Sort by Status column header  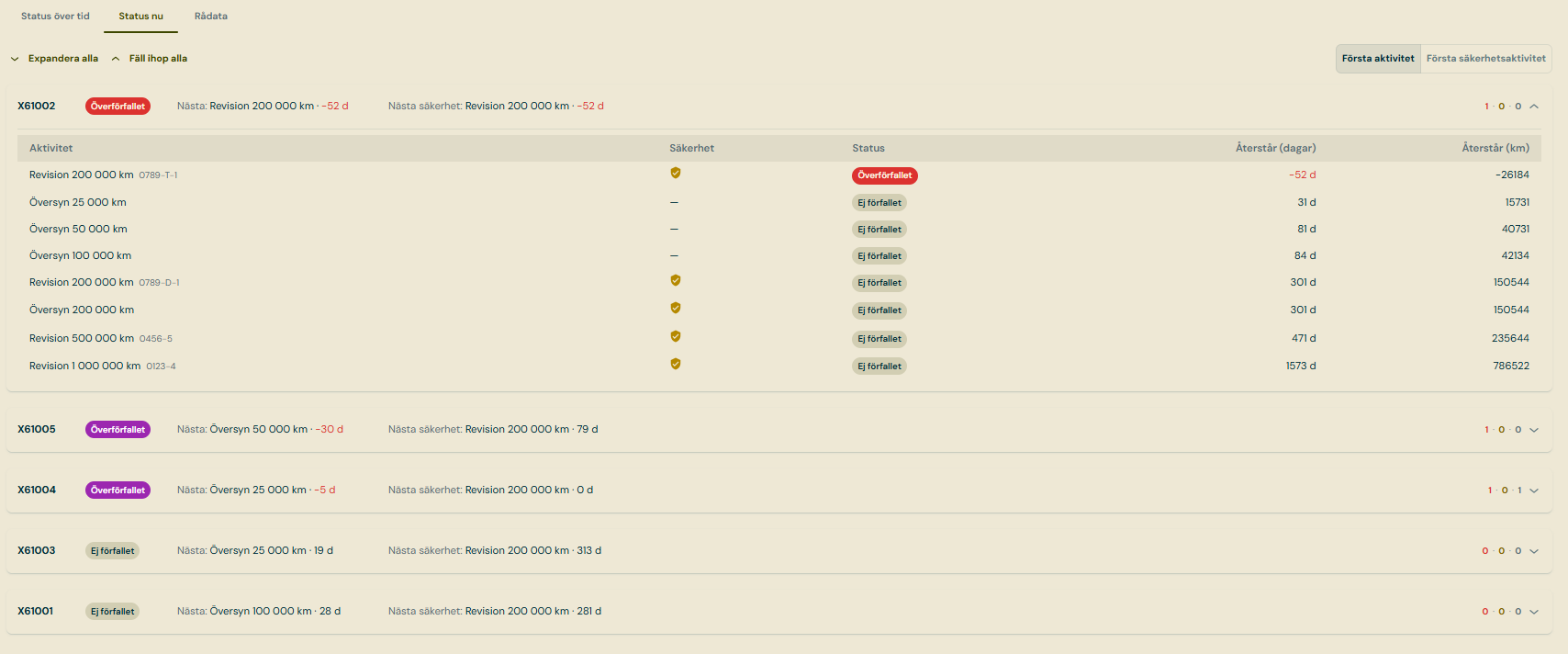tap(868, 148)
